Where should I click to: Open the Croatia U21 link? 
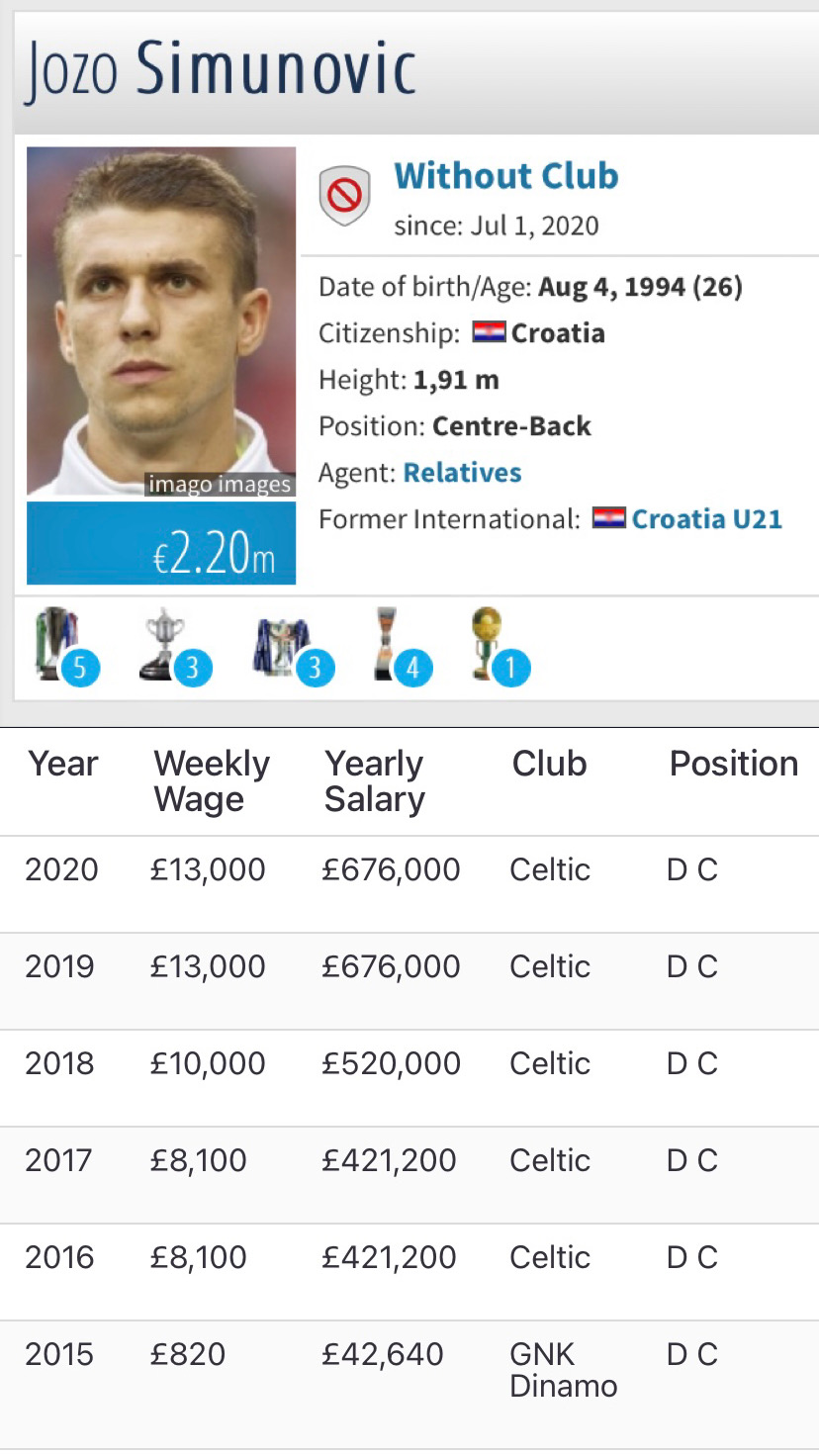point(706,518)
